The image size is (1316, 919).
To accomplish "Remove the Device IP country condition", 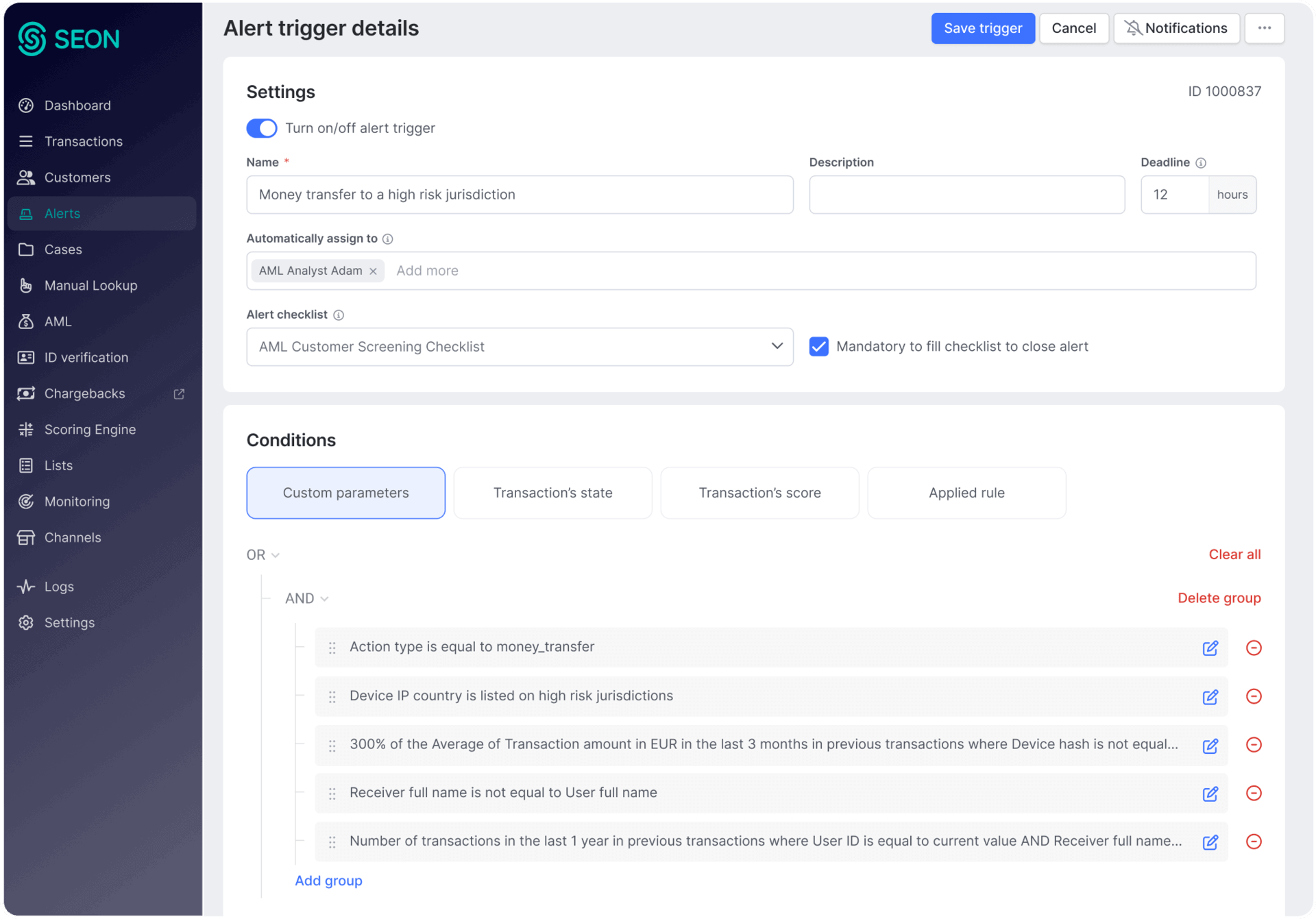I will (1254, 697).
